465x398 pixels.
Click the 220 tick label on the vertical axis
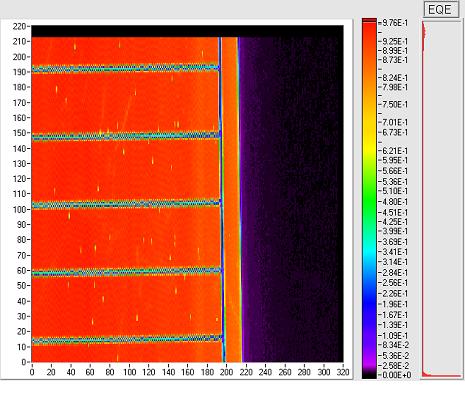(20, 26)
